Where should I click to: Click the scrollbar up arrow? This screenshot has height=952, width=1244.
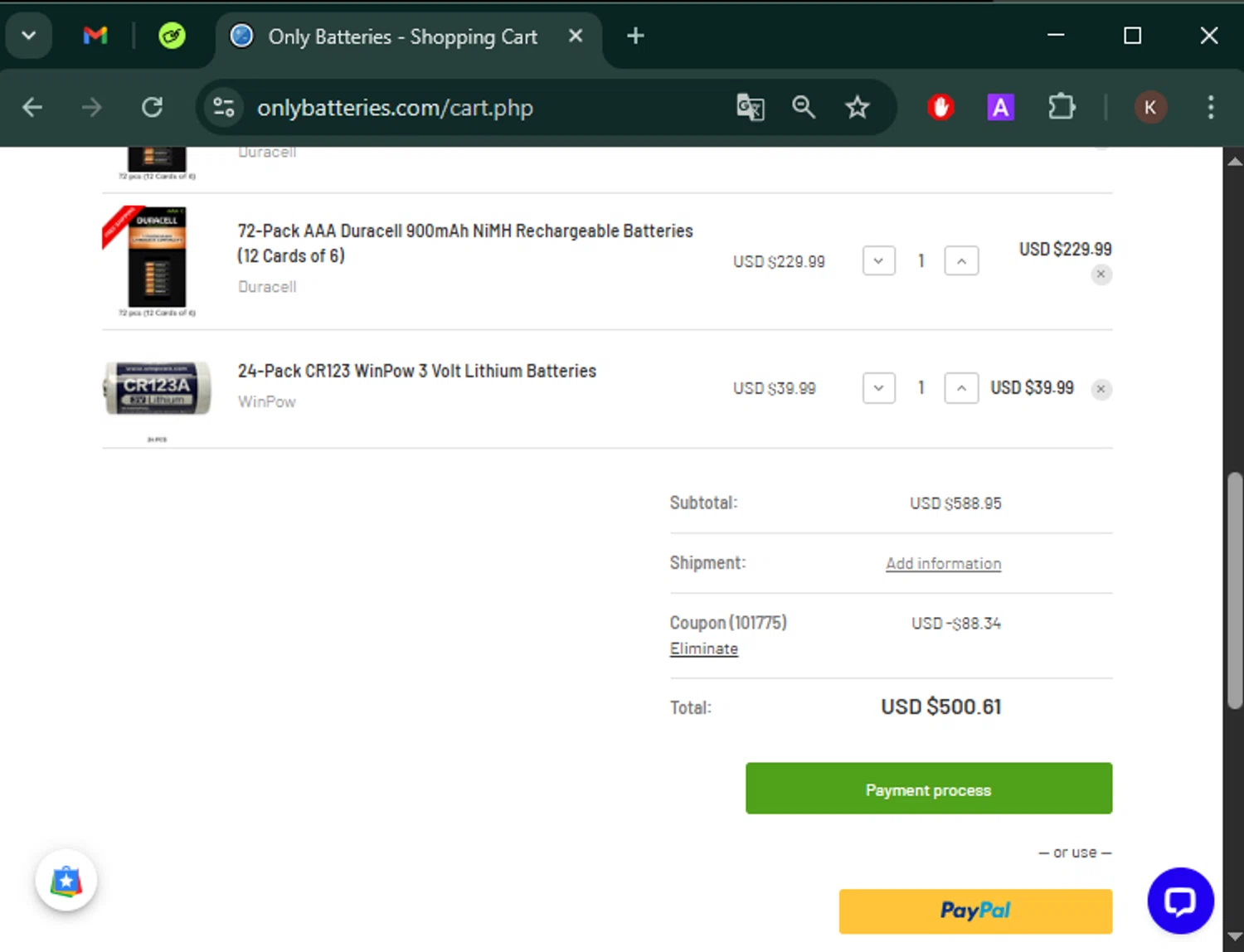(x=1235, y=161)
